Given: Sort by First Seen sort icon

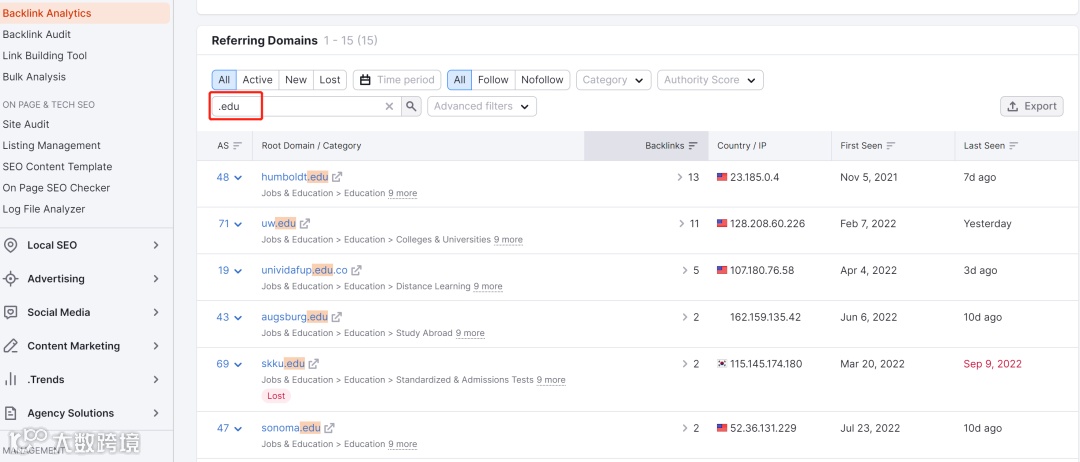Looking at the screenshot, I should pyautogui.click(x=891, y=146).
